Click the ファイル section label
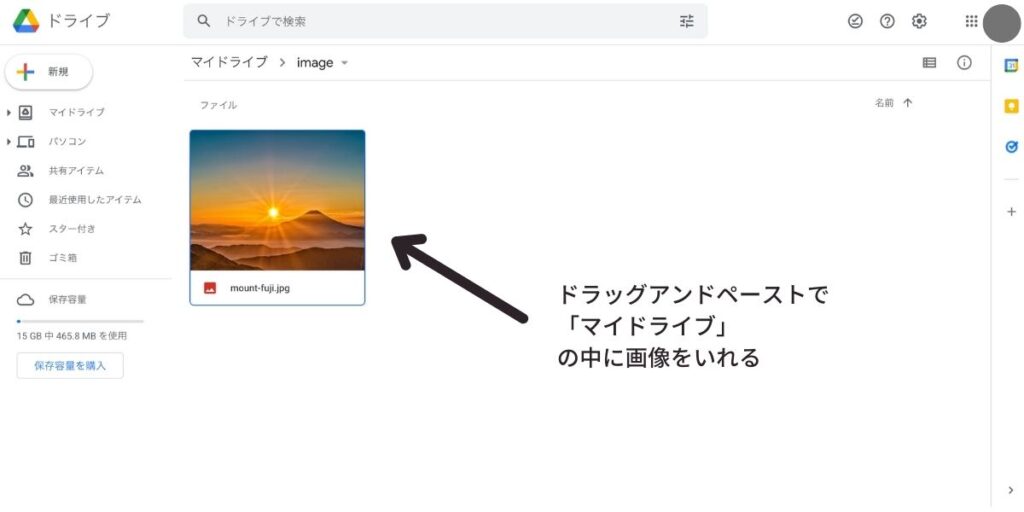Image resolution: width=1024 pixels, height=512 pixels. point(218,105)
